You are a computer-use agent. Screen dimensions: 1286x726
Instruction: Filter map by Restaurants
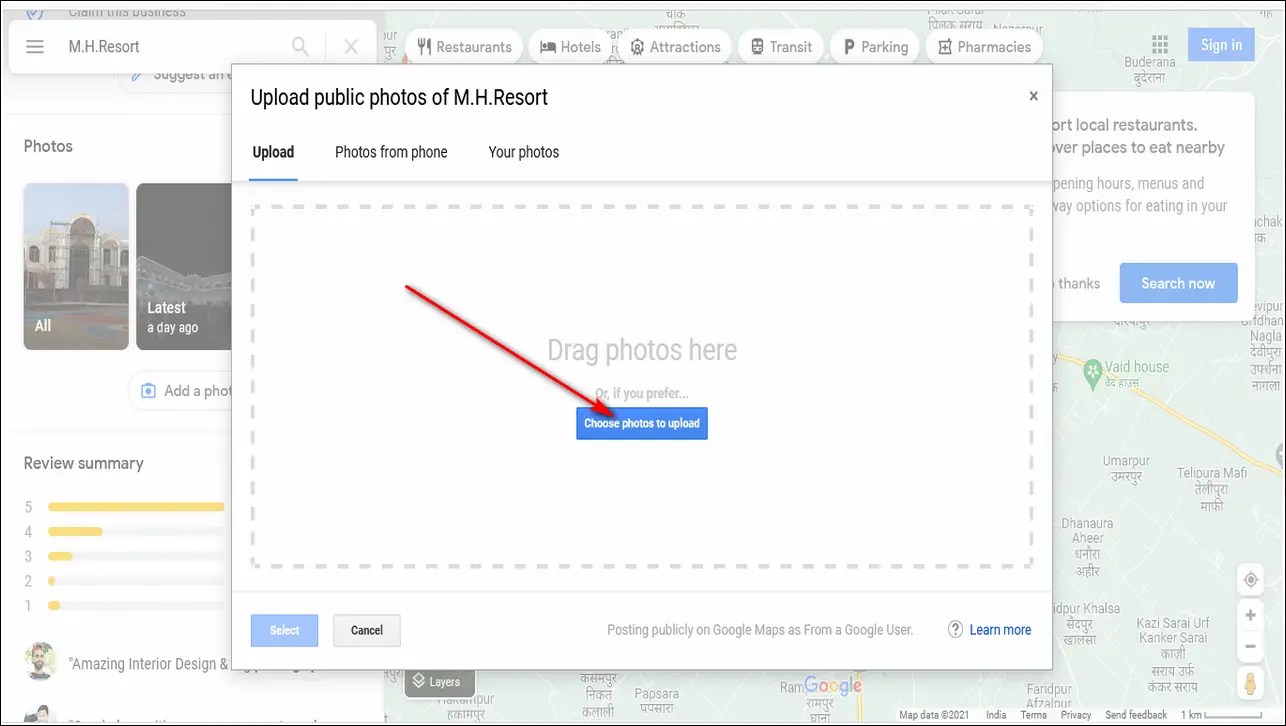[464, 47]
